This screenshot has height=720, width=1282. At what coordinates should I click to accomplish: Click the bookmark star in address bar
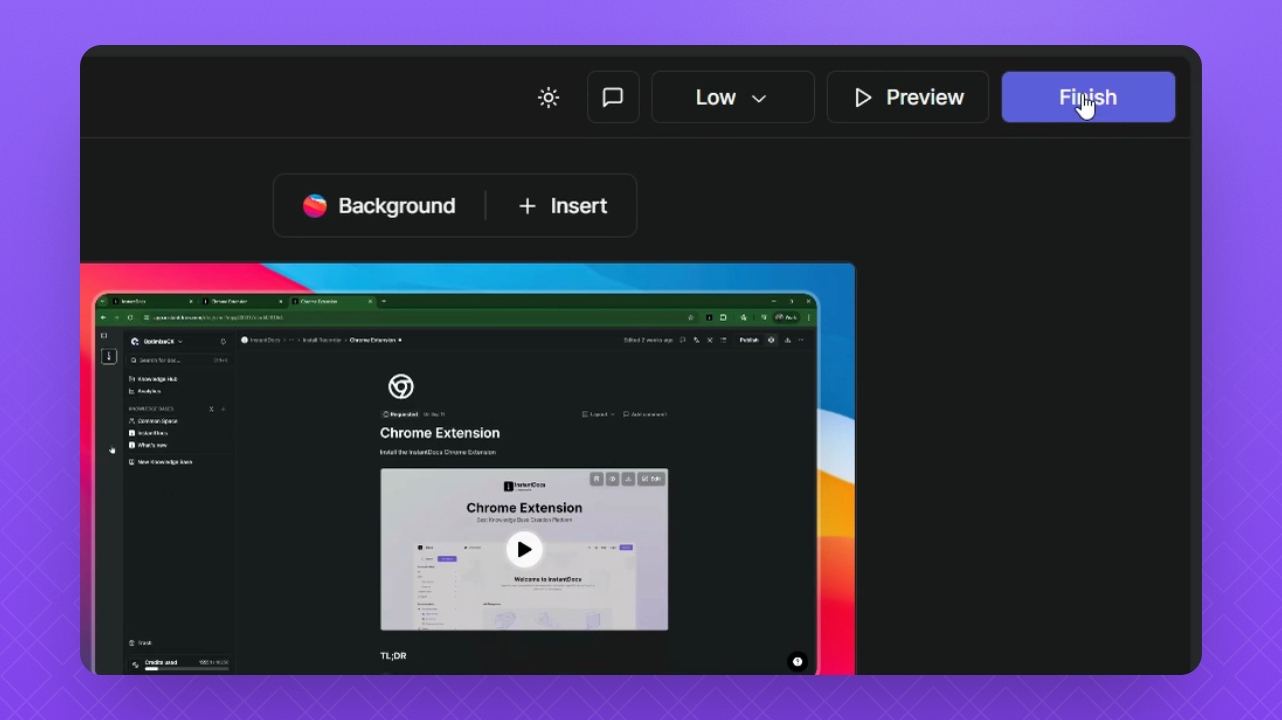(x=690, y=317)
